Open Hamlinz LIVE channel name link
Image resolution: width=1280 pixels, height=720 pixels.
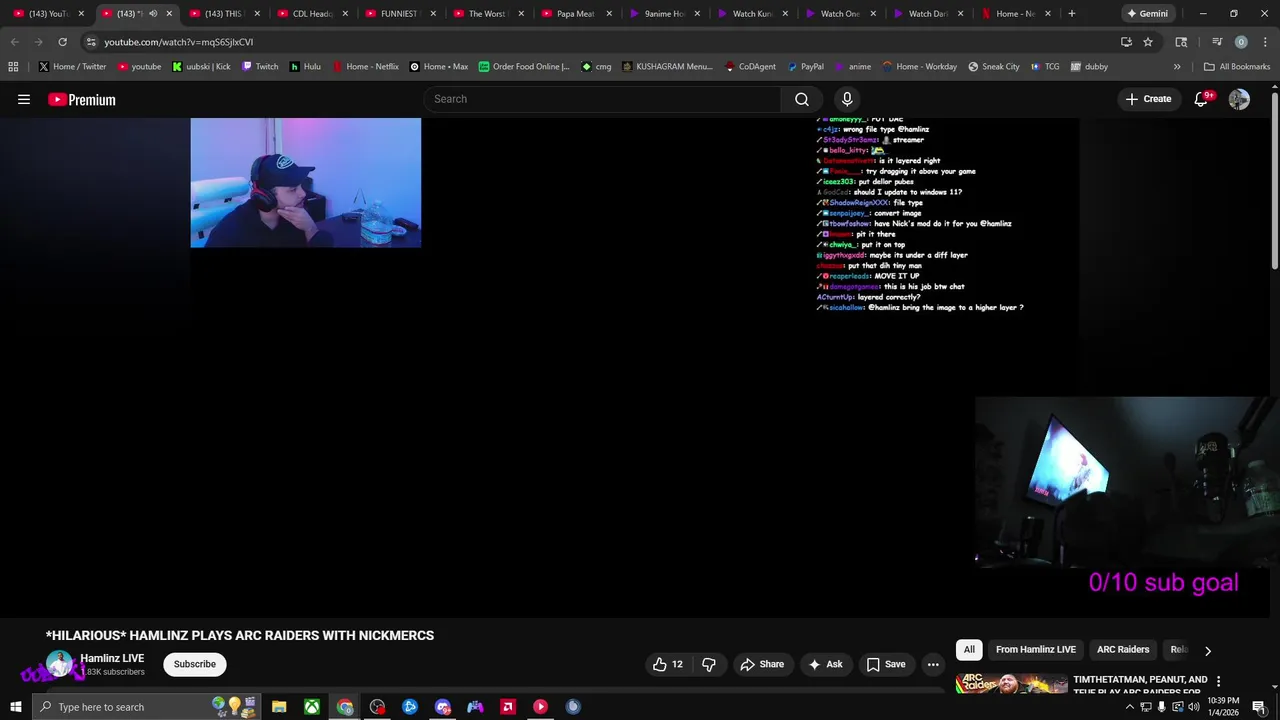point(112,658)
